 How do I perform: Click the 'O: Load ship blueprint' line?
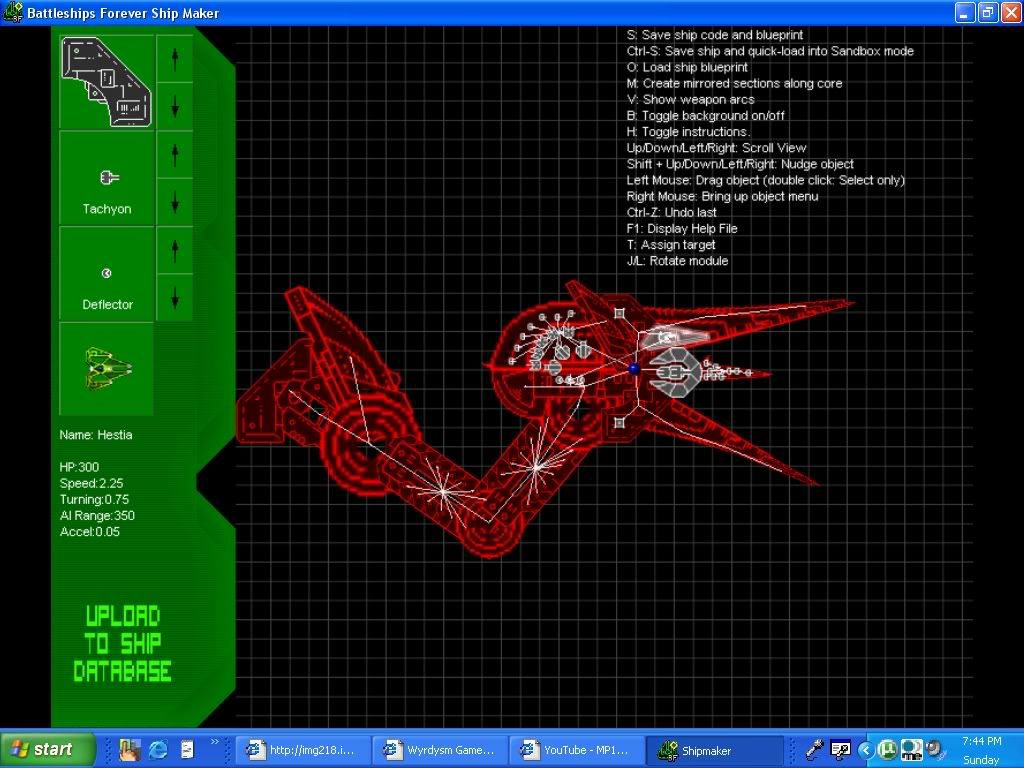point(688,67)
